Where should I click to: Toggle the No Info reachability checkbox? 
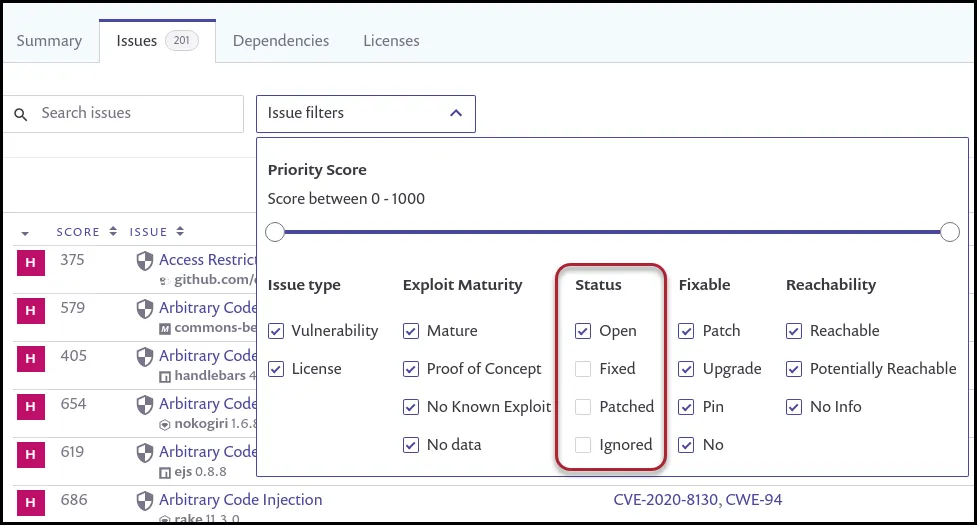(x=794, y=407)
